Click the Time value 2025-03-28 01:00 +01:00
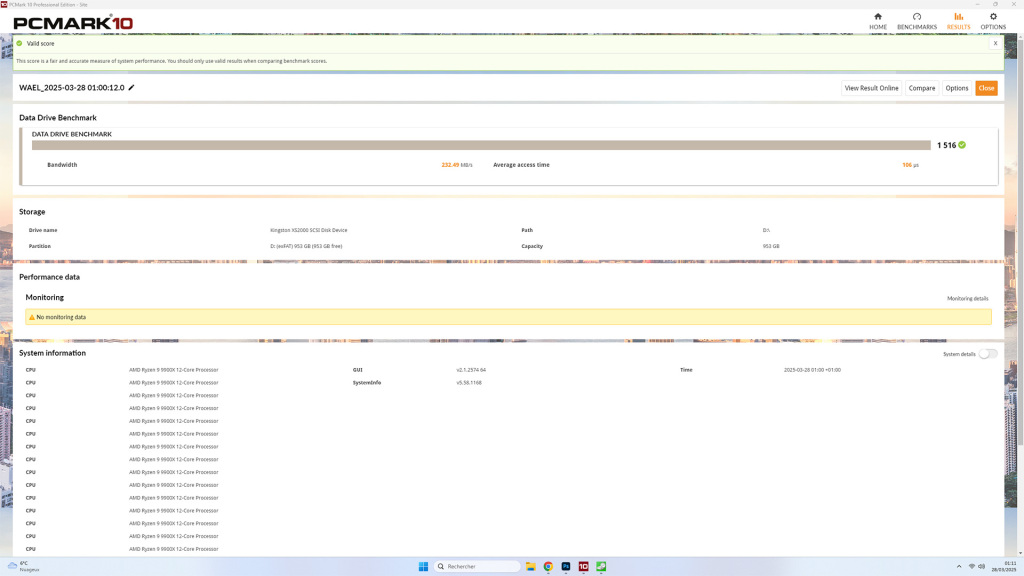Viewport: 1024px width, 576px height. click(812, 370)
